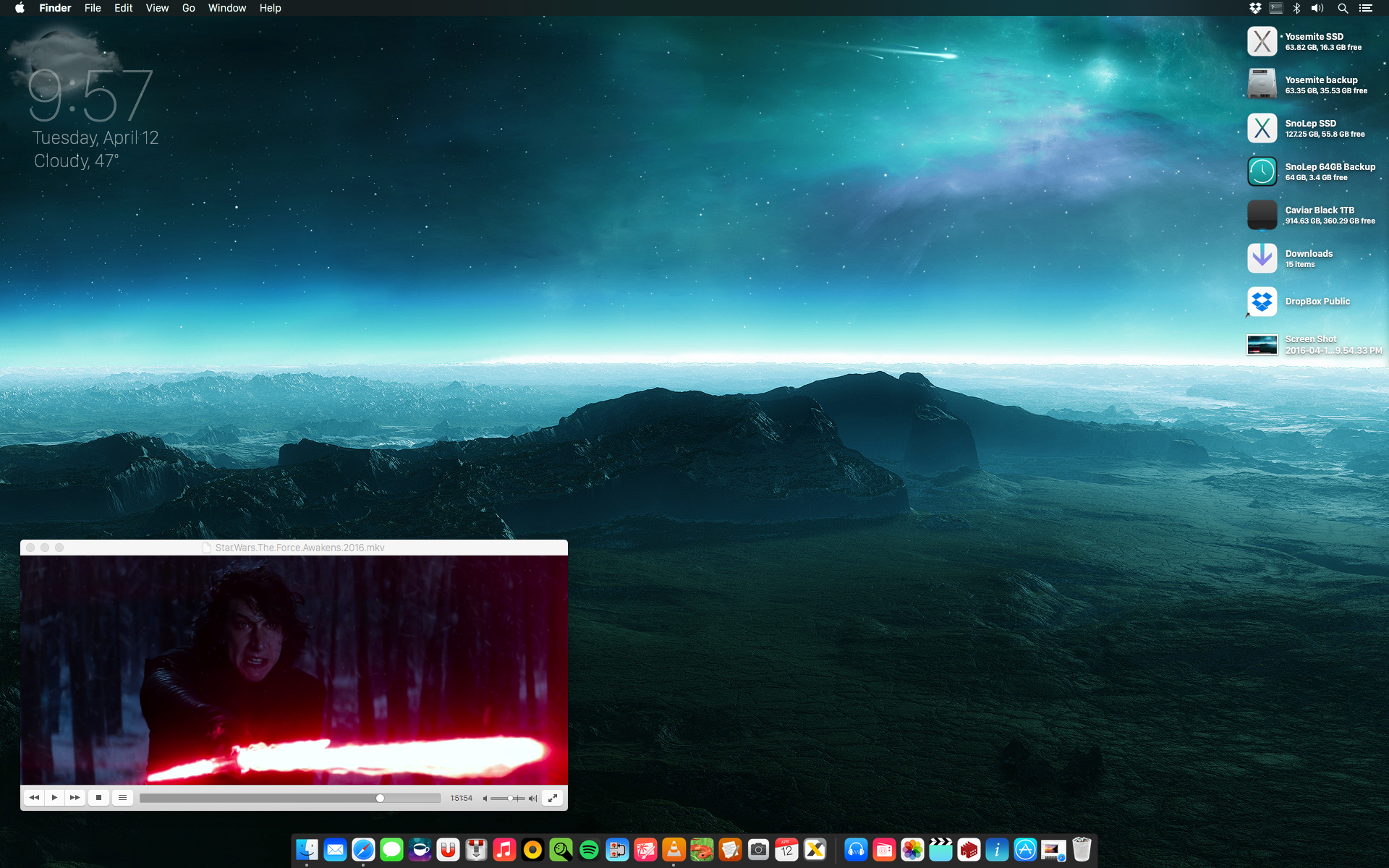1389x868 pixels.
Task: Open the File menu
Action: 93,8
